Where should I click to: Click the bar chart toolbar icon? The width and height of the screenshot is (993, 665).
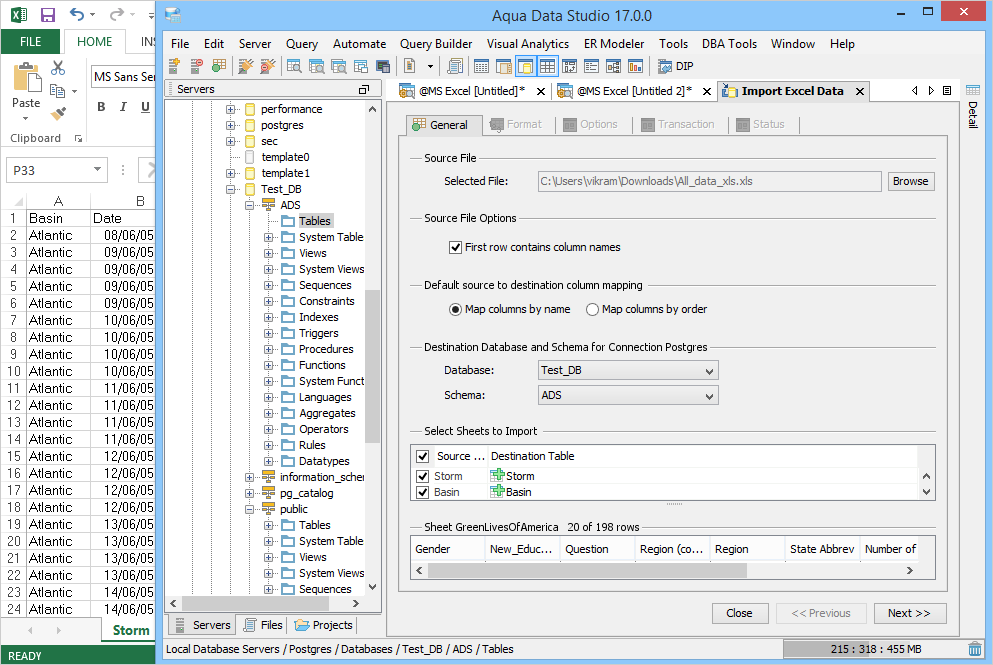point(635,66)
